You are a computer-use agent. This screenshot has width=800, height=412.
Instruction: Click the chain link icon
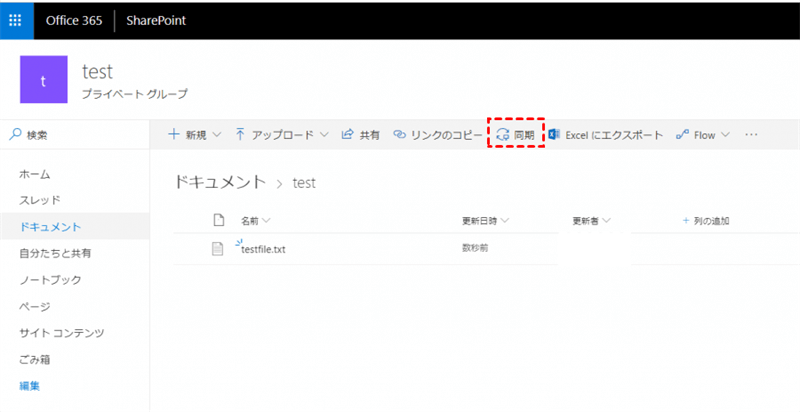tap(399, 135)
